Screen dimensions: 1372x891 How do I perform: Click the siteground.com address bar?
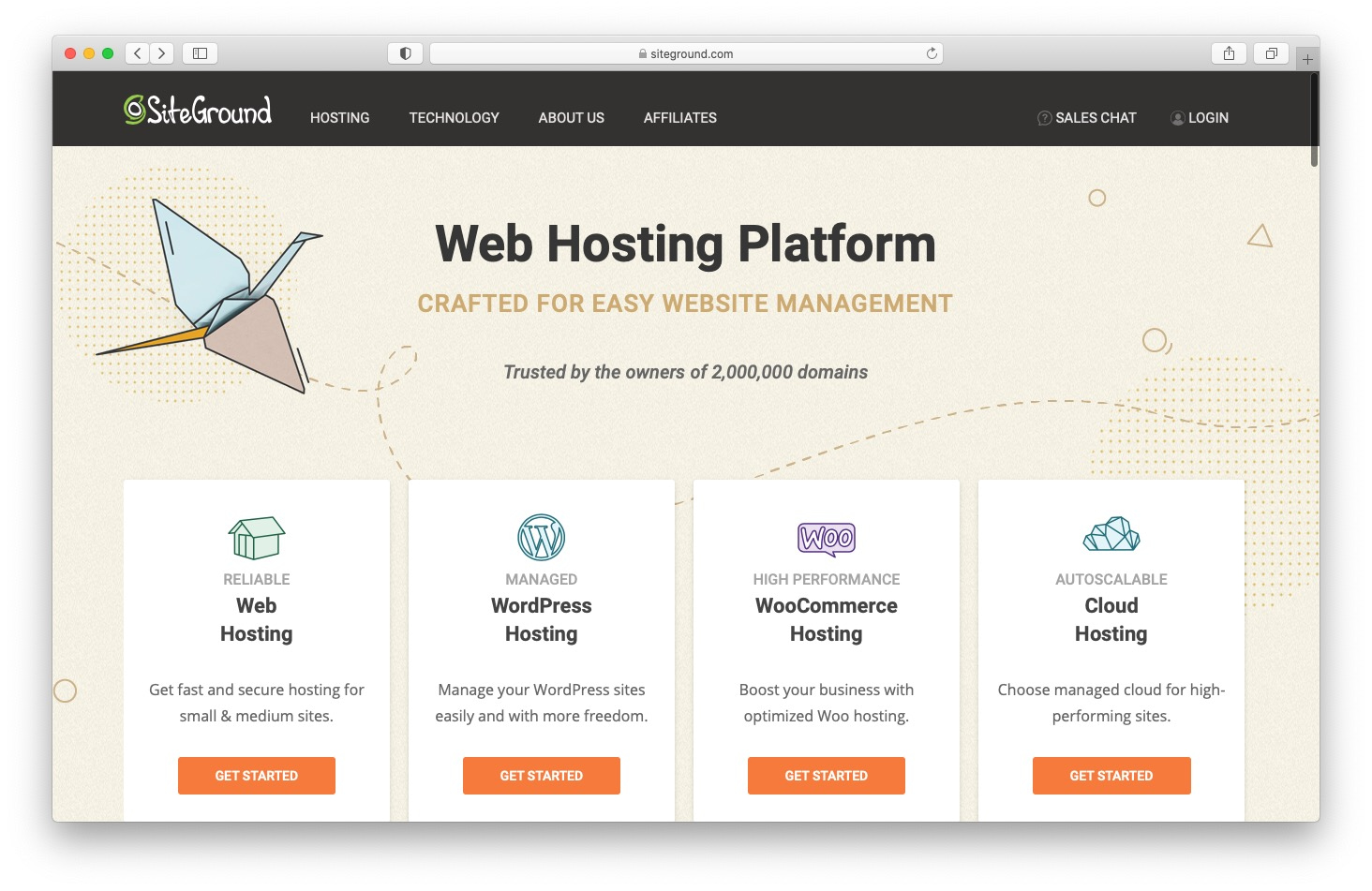686,53
